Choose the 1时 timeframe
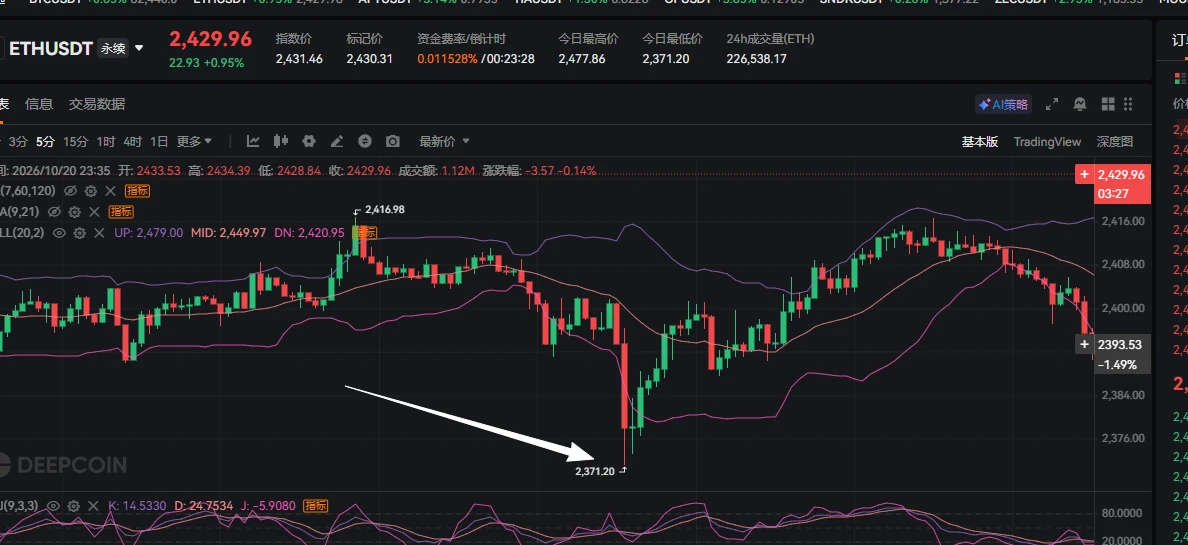Viewport: 1188px width, 545px height. 106,141
